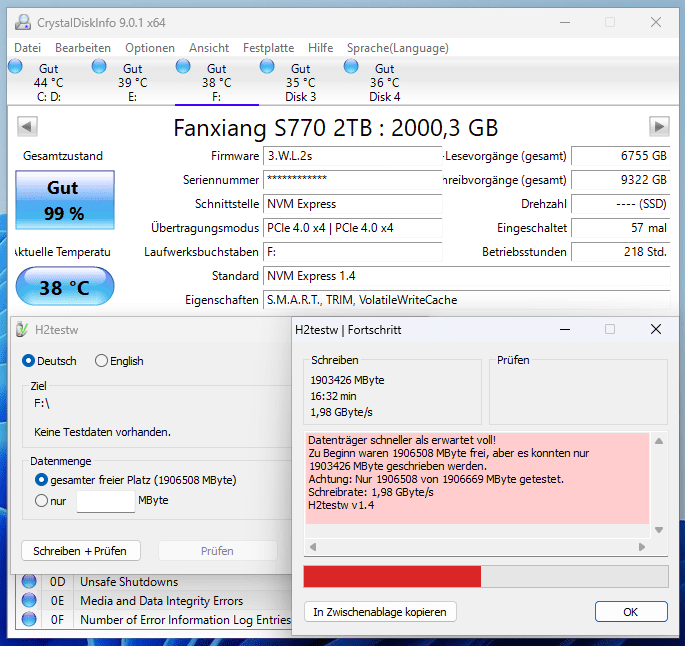Minimize the CrystalDiskInfo window
The image size is (685, 646).
click(x=565, y=22)
